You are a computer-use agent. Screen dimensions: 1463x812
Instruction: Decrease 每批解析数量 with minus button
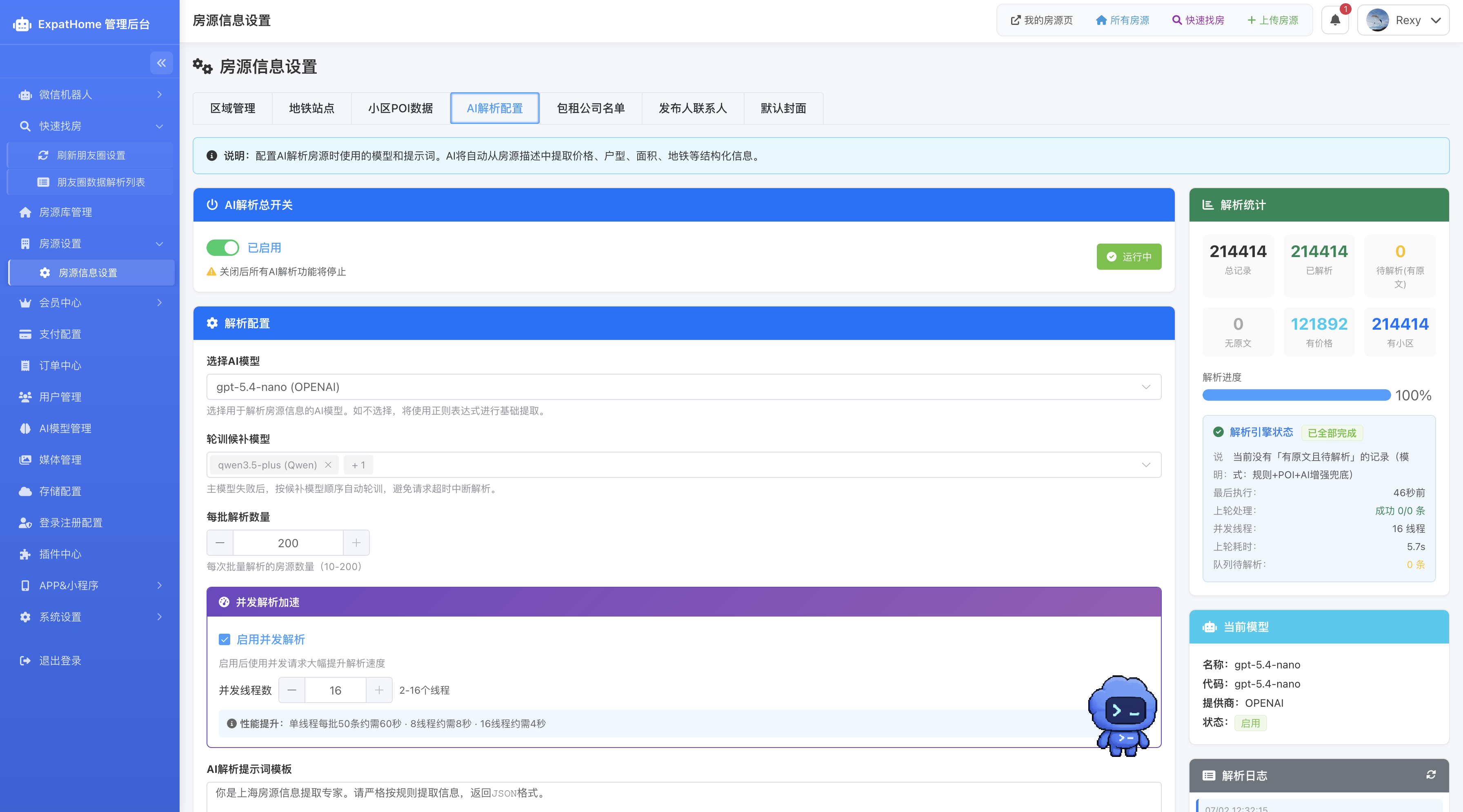click(x=220, y=543)
